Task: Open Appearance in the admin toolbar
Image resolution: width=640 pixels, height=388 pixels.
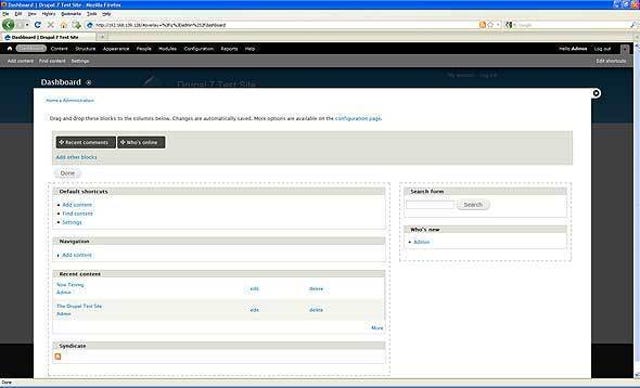Action: point(116,49)
